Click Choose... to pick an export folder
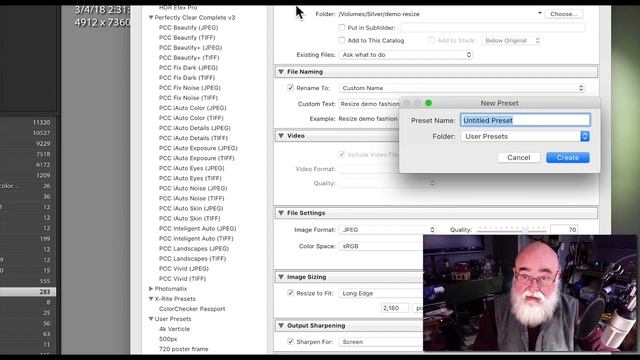The image size is (640, 360). pos(563,14)
